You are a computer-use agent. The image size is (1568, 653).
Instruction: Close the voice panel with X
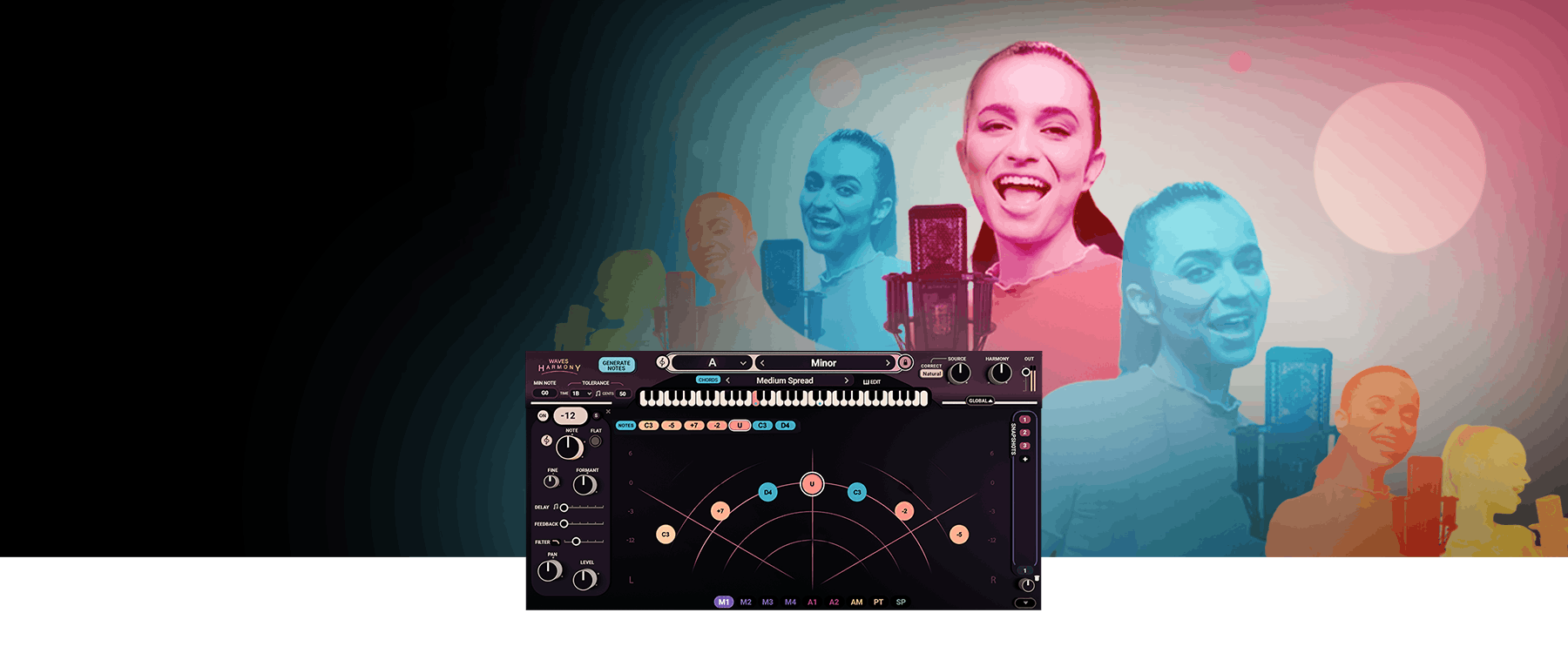point(608,412)
